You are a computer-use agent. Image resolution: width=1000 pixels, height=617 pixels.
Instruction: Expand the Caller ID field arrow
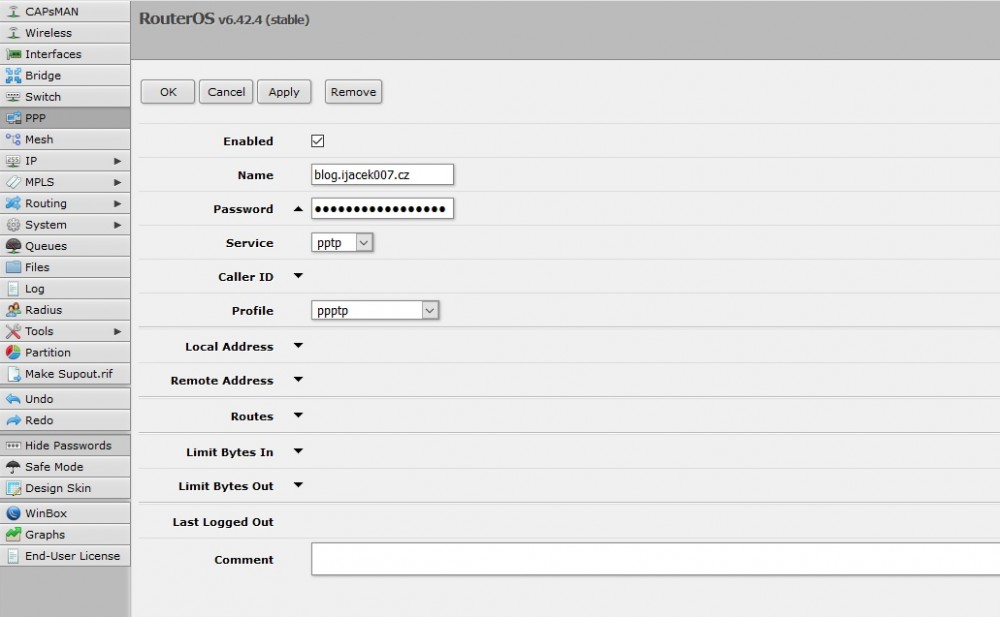click(x=298, y=276)
